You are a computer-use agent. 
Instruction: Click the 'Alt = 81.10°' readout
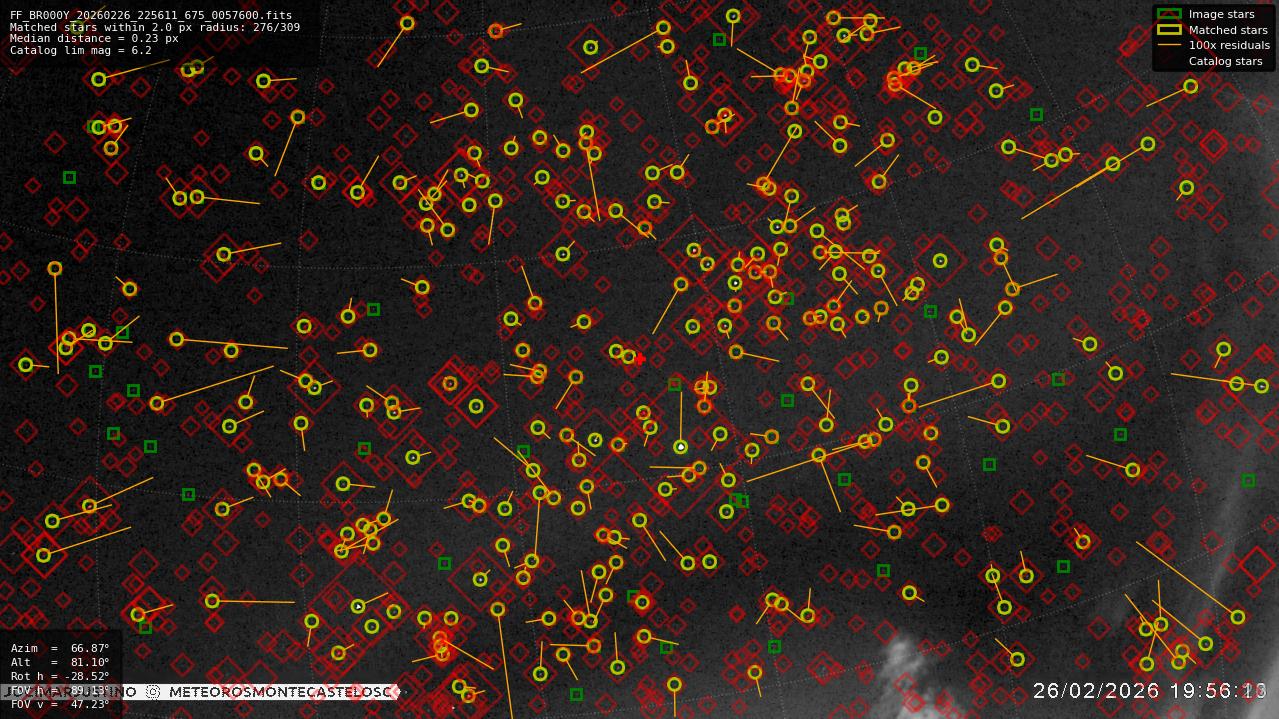[x=60, y=662]
